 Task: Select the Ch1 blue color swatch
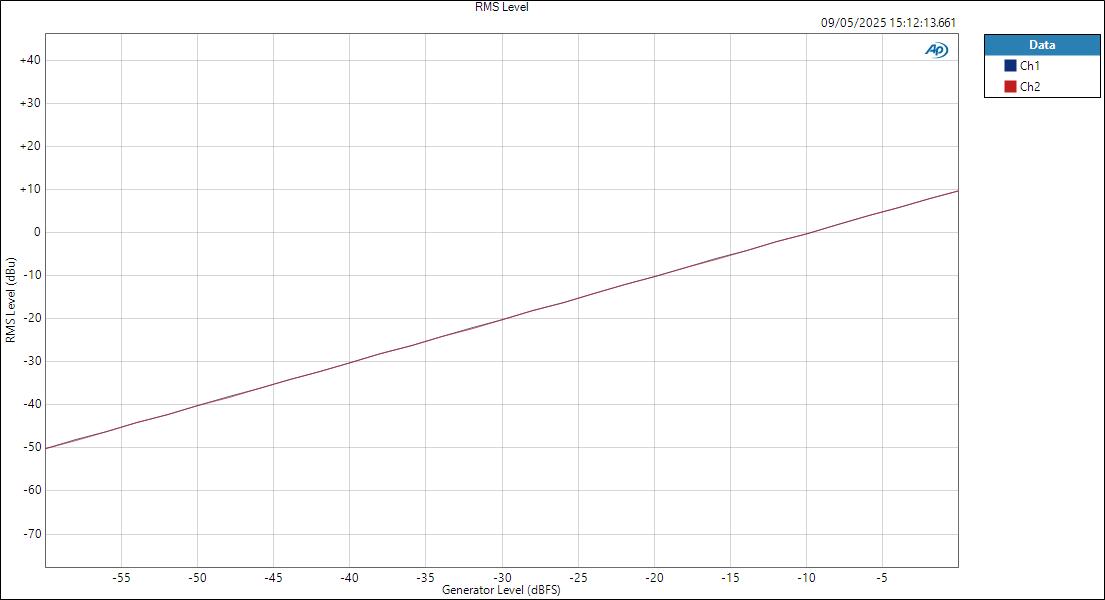(1010, 66)
